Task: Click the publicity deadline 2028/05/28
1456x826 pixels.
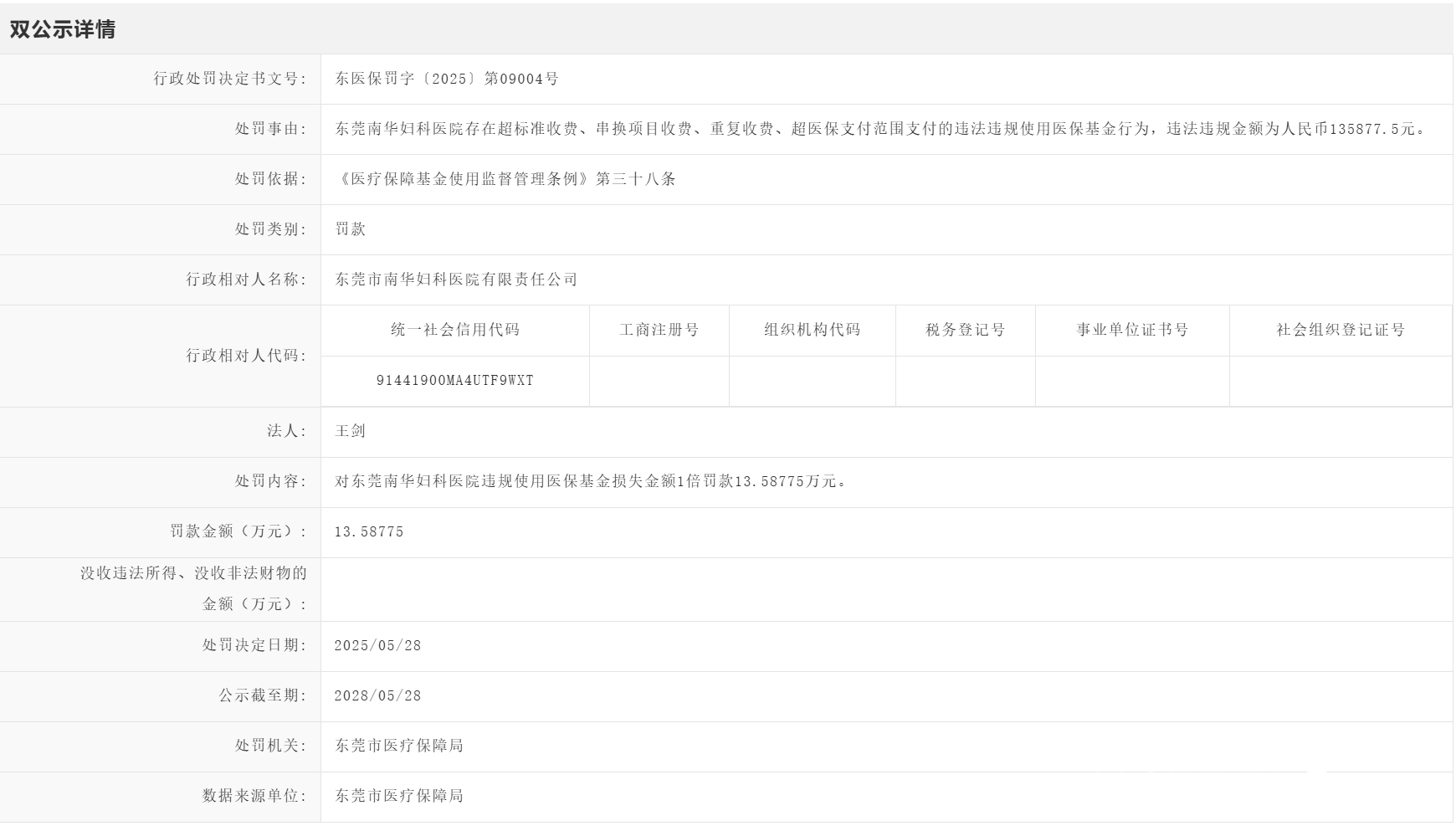Action: (377, 695)
